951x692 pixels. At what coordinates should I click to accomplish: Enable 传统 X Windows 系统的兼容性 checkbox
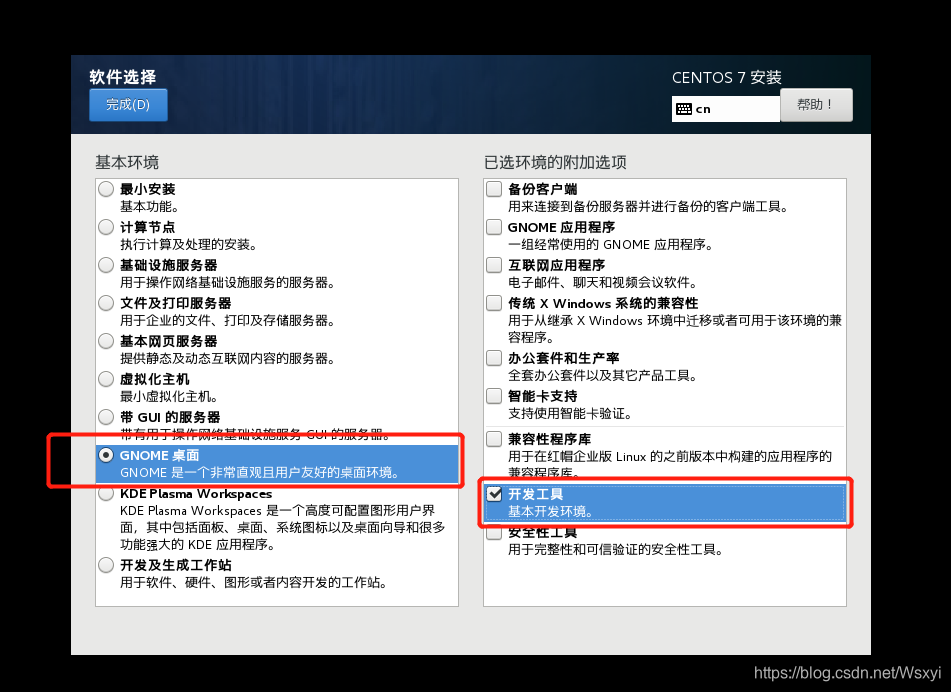pyautogui.click(x=494, y=303)
